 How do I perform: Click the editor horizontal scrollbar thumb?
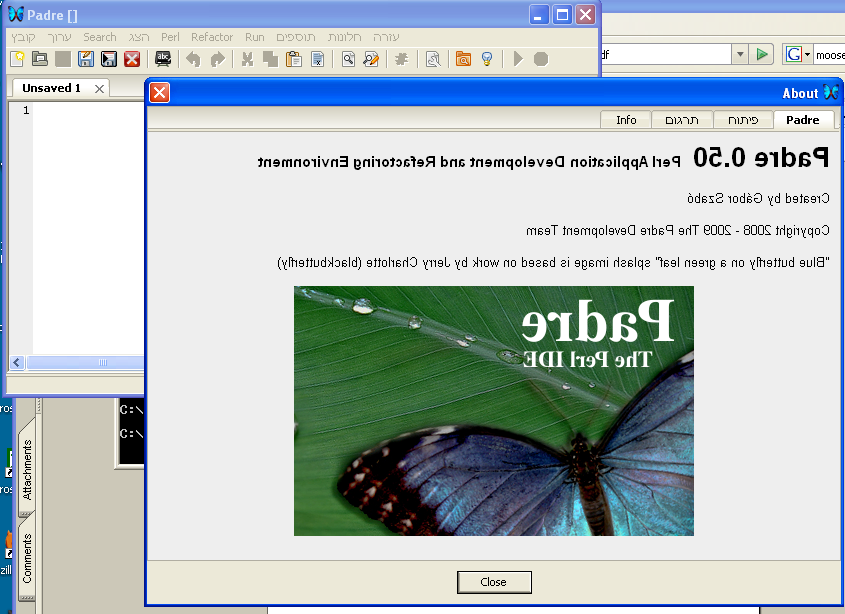point(86,362)
